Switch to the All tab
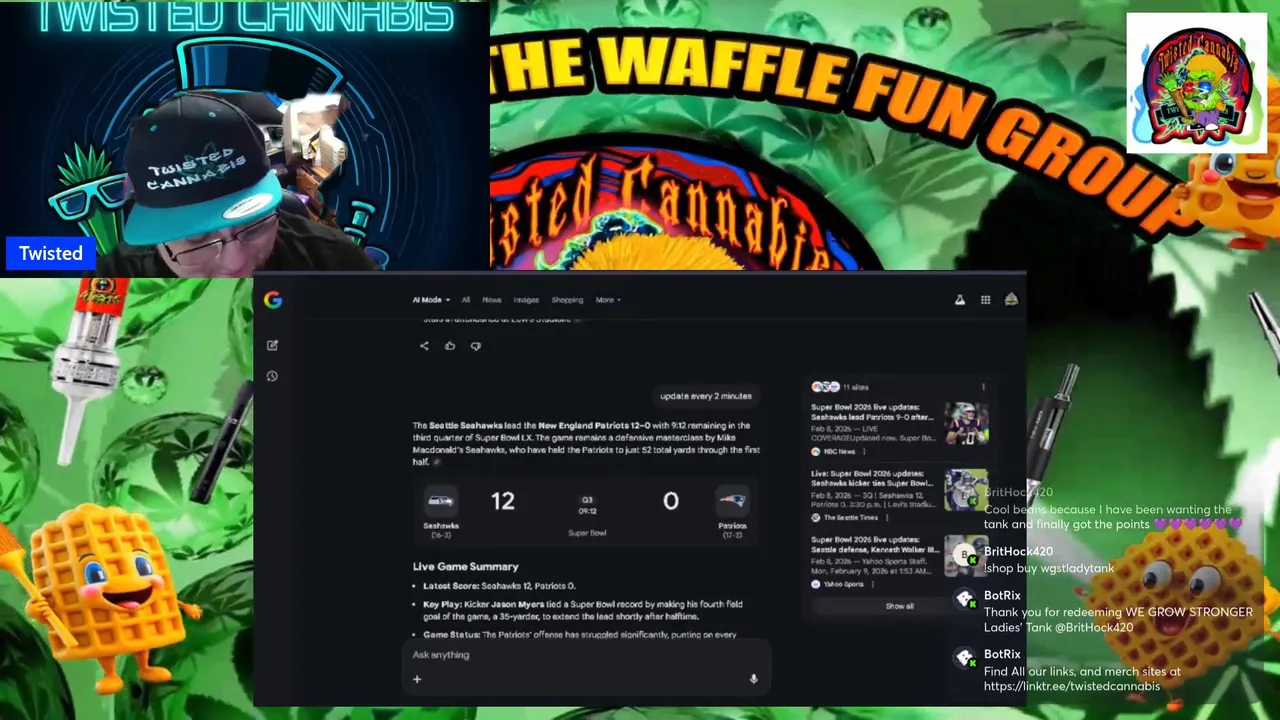 [x=466, y=300]
